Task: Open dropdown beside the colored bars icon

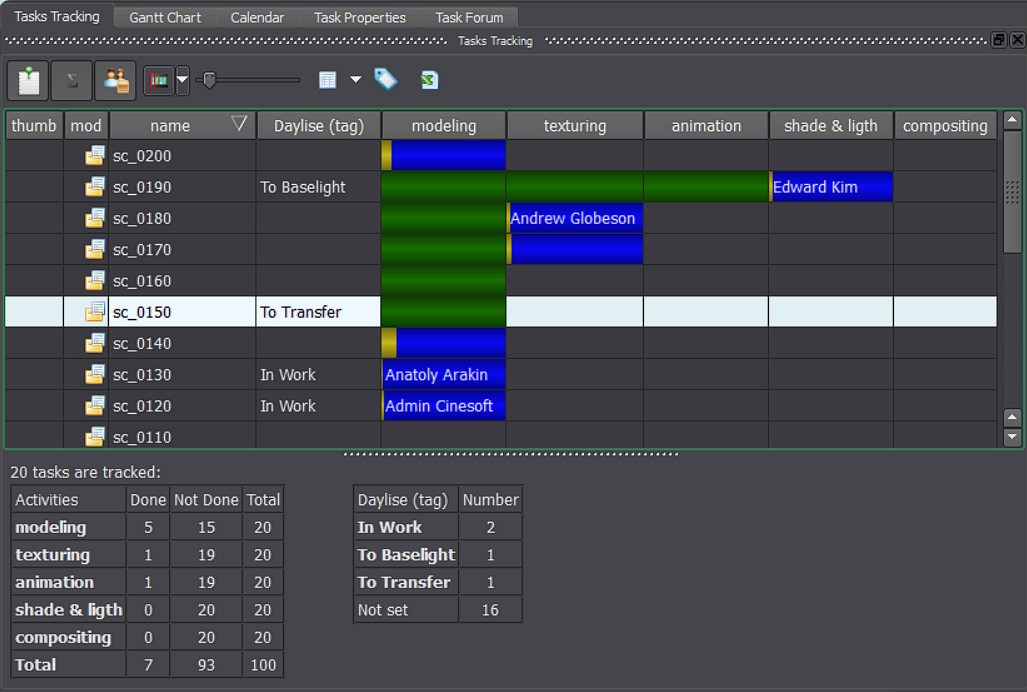Action: (183, 81)
